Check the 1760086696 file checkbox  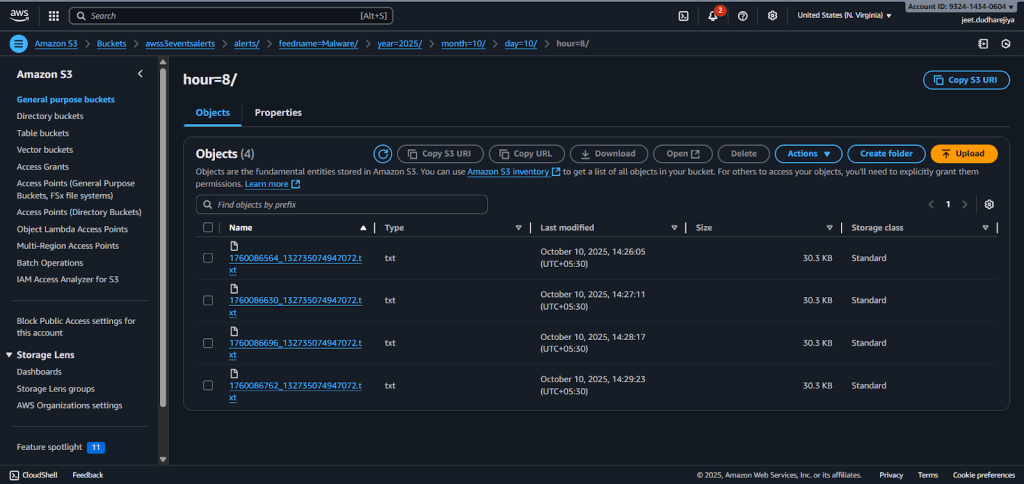click(208, 343)
